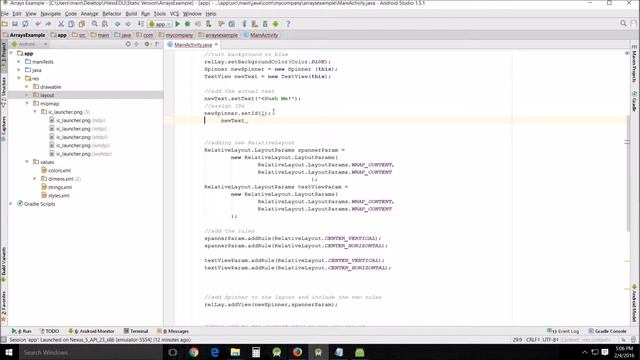The image size is (640, 360).
Task: Click the Find magnifier icon
Action: point(95,24)
